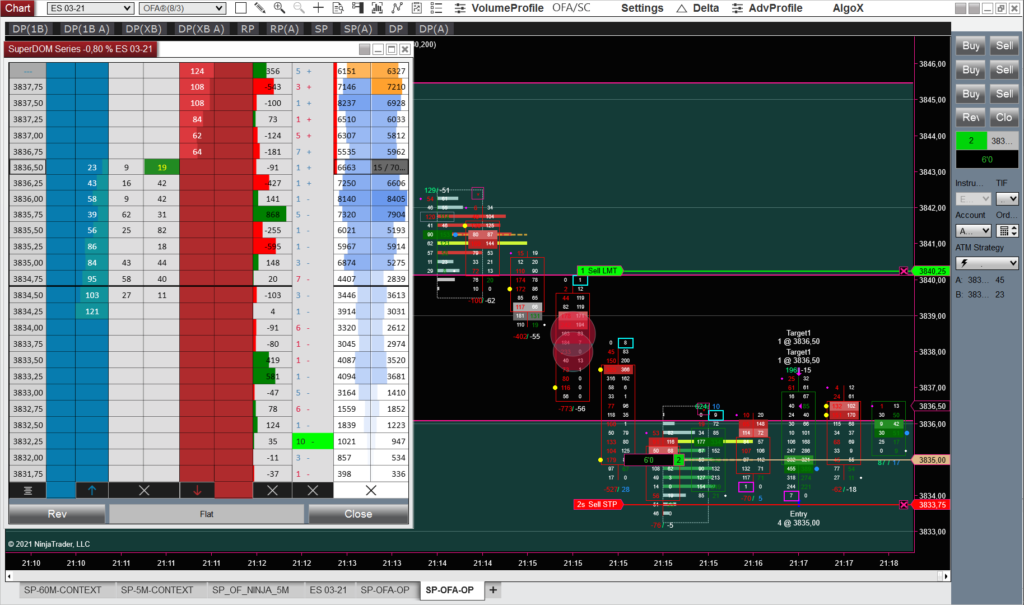Click the Clo button in Chart Trader
Screen dimensions: 1024x605
click(1004, 118)
